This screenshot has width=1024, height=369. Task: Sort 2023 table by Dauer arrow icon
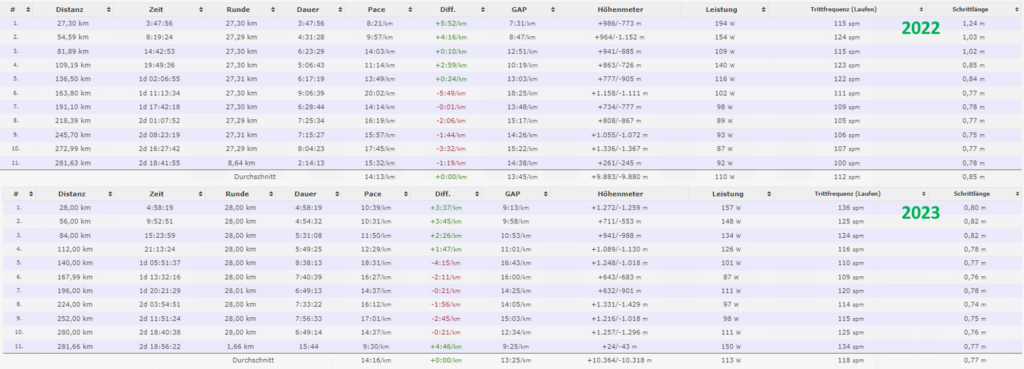point(337,194)
